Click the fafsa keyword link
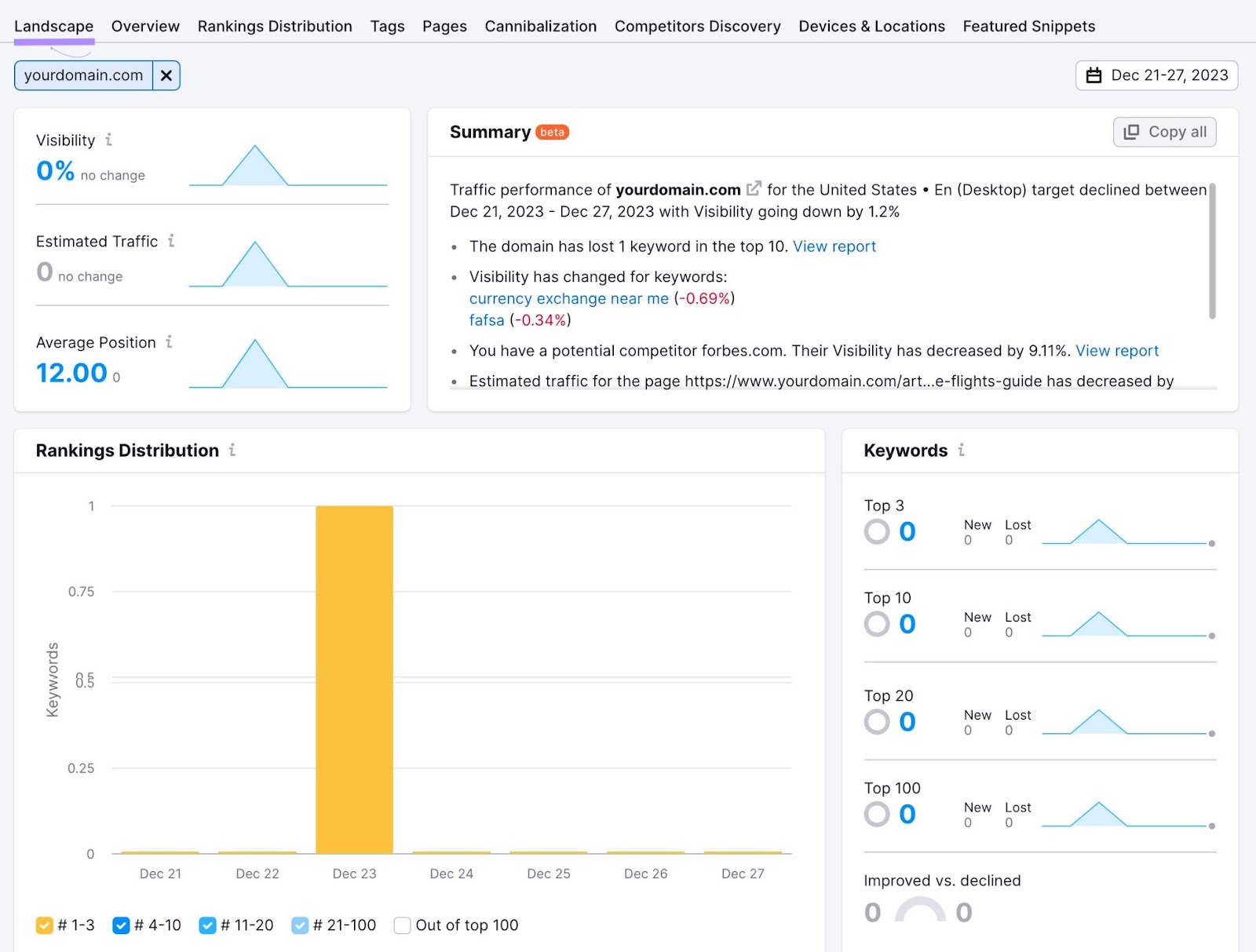Image resolution: width=1256 pixels, height=952 pixels. [x=487, y=320]
